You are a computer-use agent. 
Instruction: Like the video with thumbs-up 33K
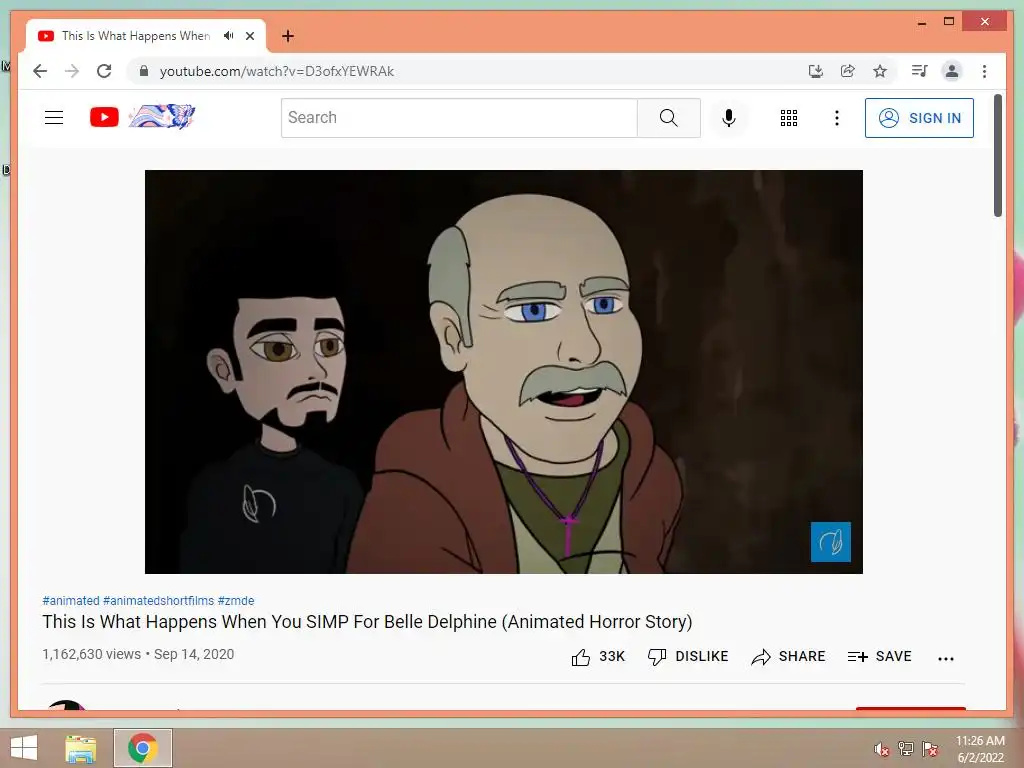tap(598, 657)
